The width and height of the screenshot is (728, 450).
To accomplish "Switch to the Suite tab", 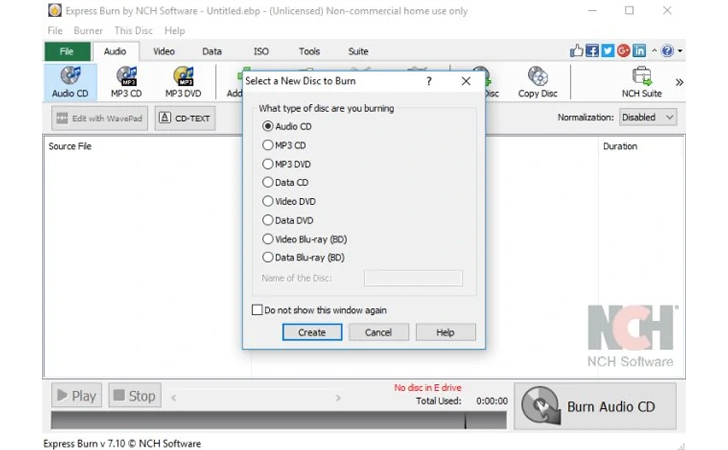I will click(x=358, y=52).
